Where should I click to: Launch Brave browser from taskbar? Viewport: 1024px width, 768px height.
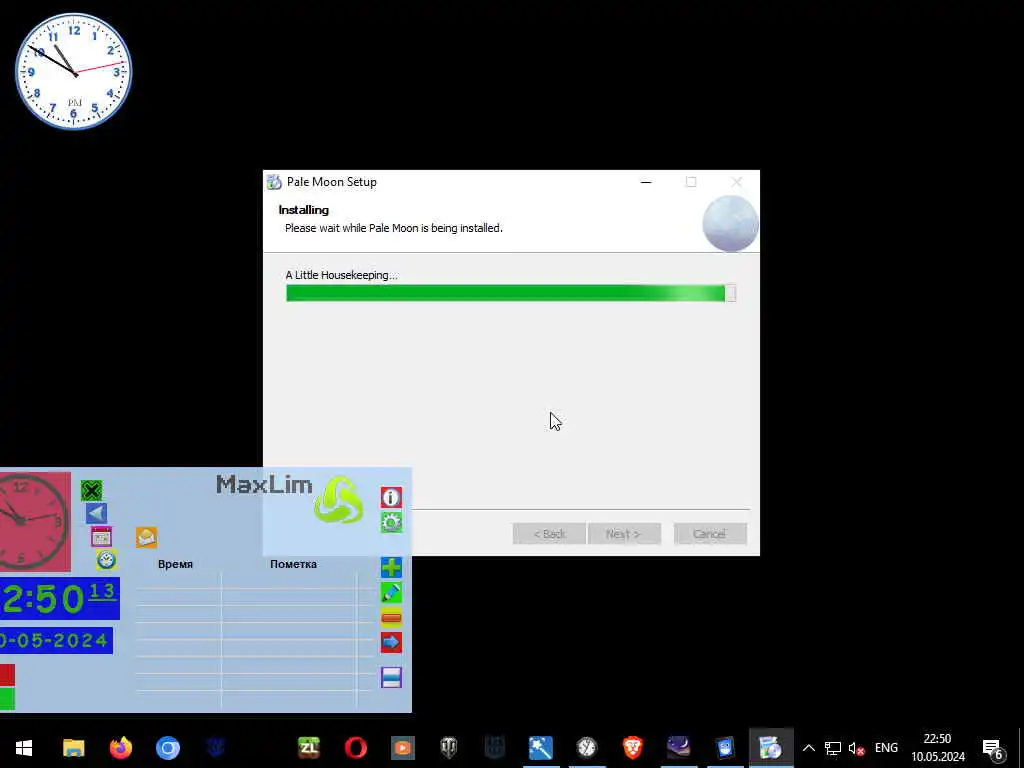coord(633,748)
